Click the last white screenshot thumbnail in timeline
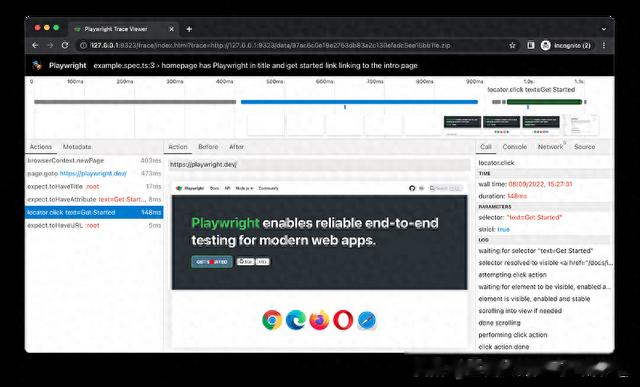This screenshot has width=640, height=387. (581, 125)
